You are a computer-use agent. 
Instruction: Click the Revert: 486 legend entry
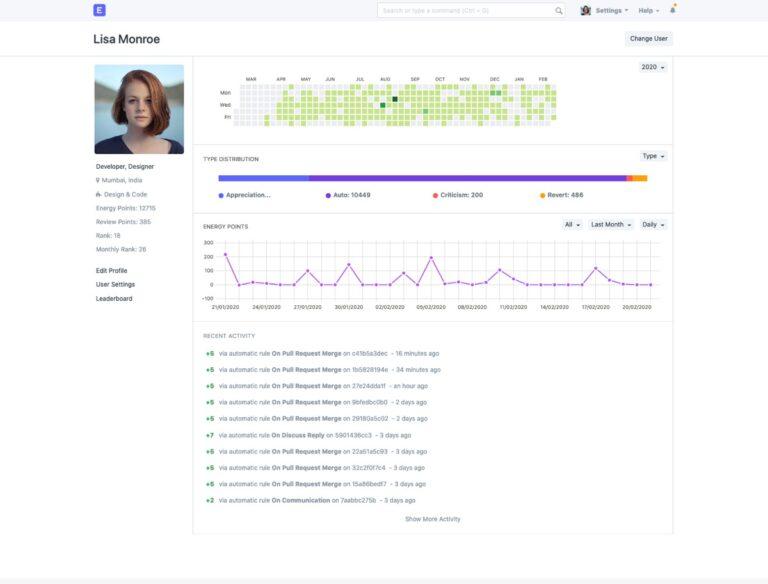(561, 195)
